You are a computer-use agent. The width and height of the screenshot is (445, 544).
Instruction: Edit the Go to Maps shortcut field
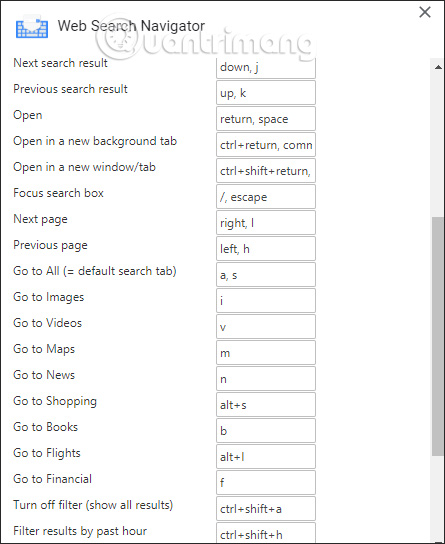266,353
